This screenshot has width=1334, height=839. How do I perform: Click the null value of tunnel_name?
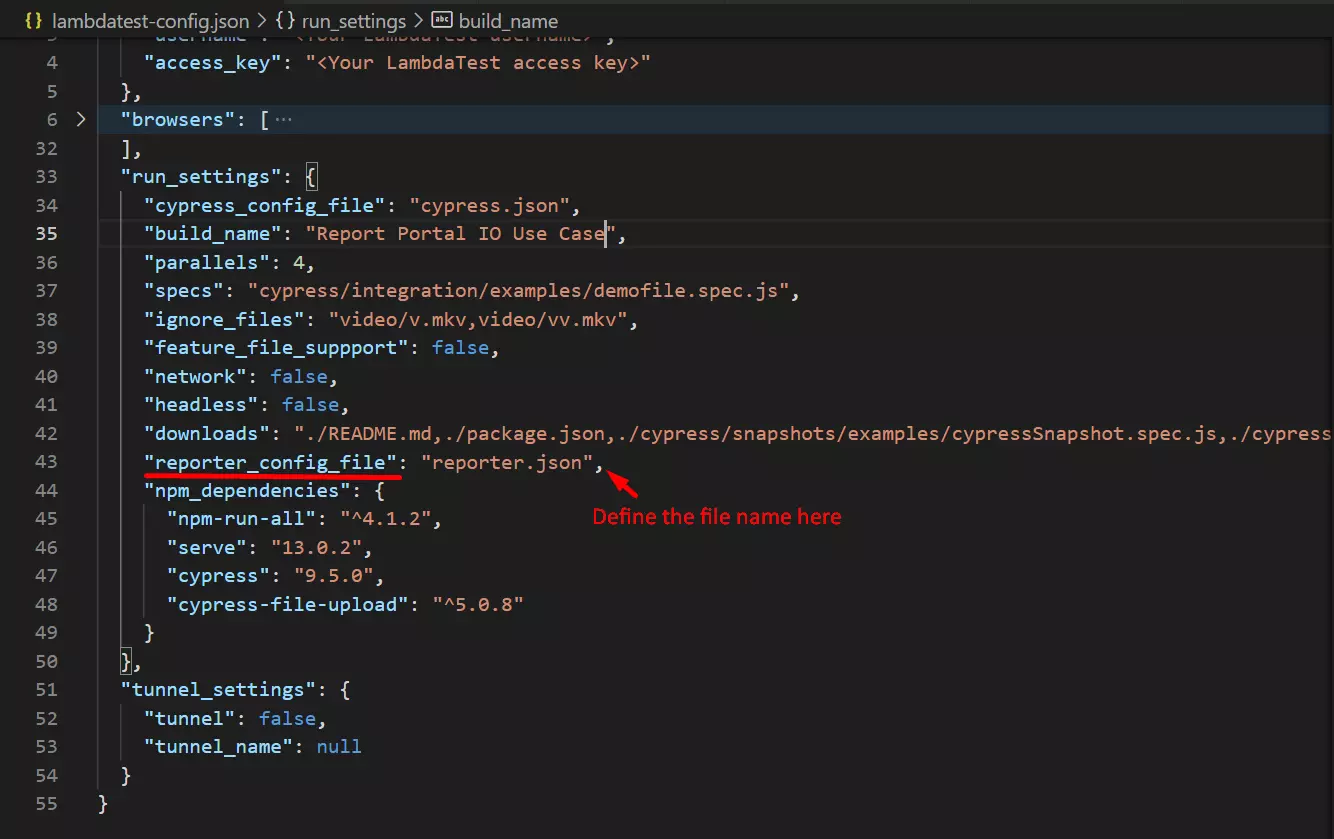click(339, 747)
